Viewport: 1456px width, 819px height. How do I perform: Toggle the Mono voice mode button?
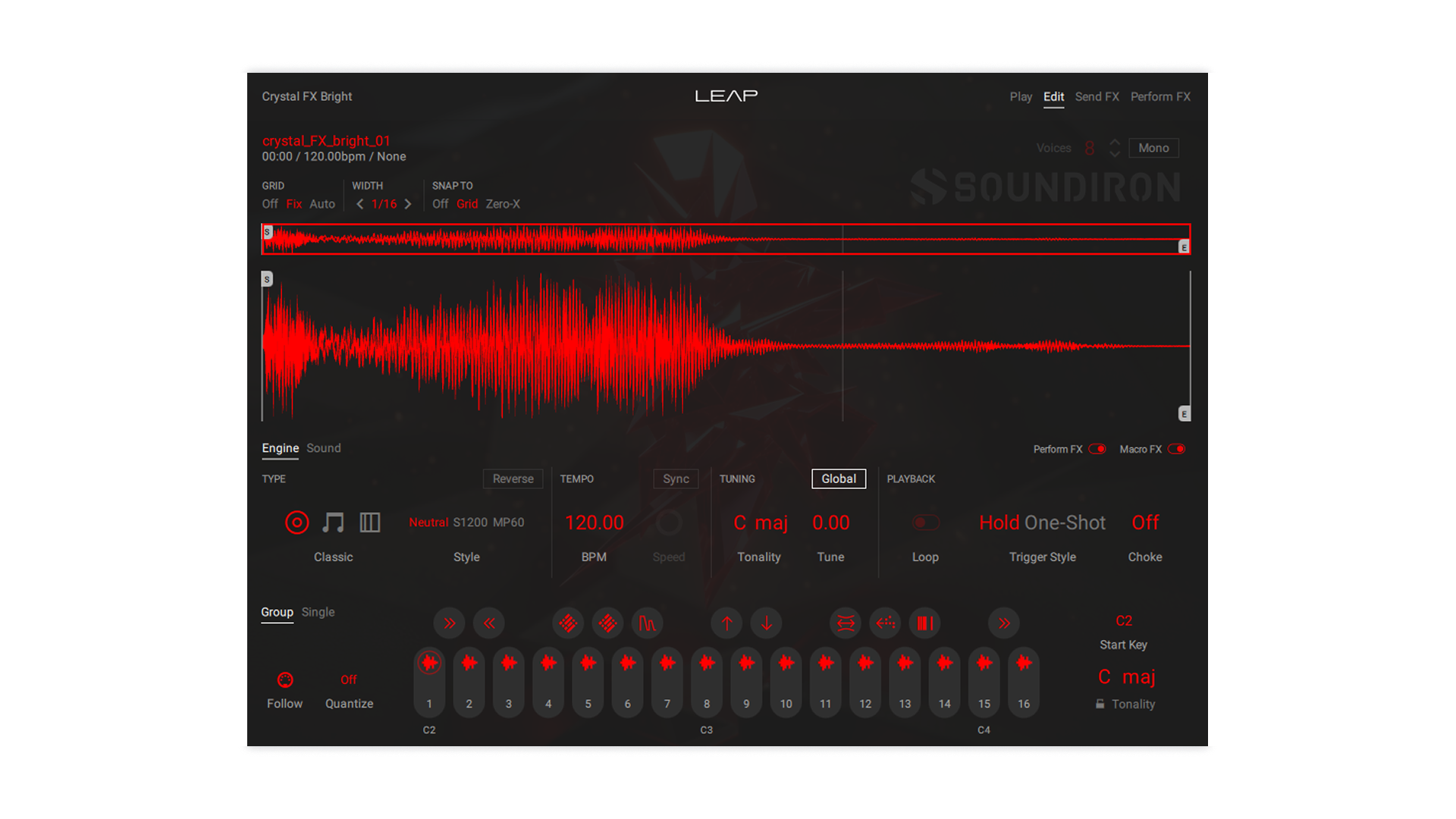[1153, 148]
